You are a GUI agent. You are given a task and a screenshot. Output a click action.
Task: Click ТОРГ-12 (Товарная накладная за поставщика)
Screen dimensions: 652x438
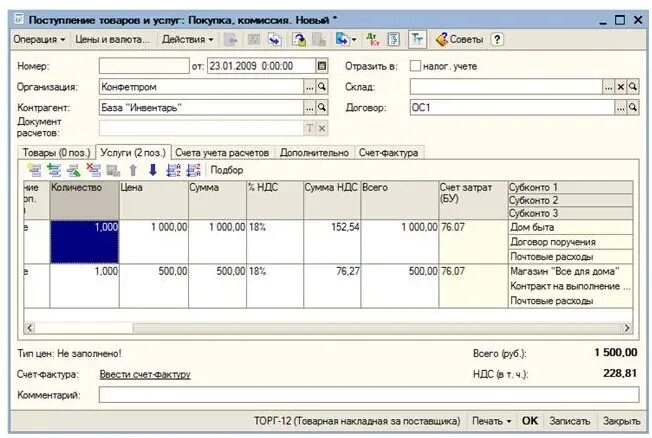[357, 421]
